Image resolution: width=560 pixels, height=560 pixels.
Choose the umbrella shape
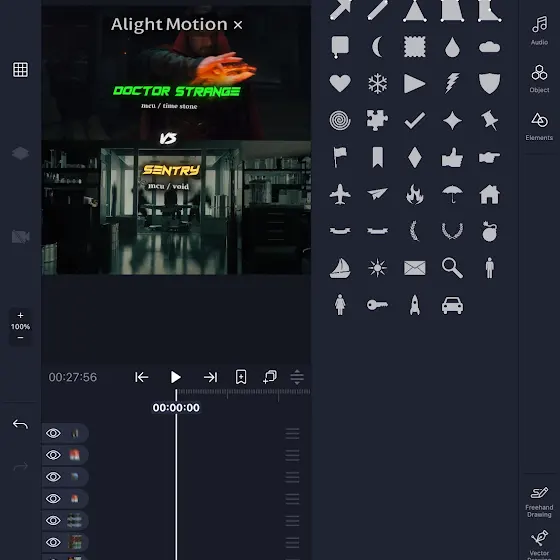452,194
